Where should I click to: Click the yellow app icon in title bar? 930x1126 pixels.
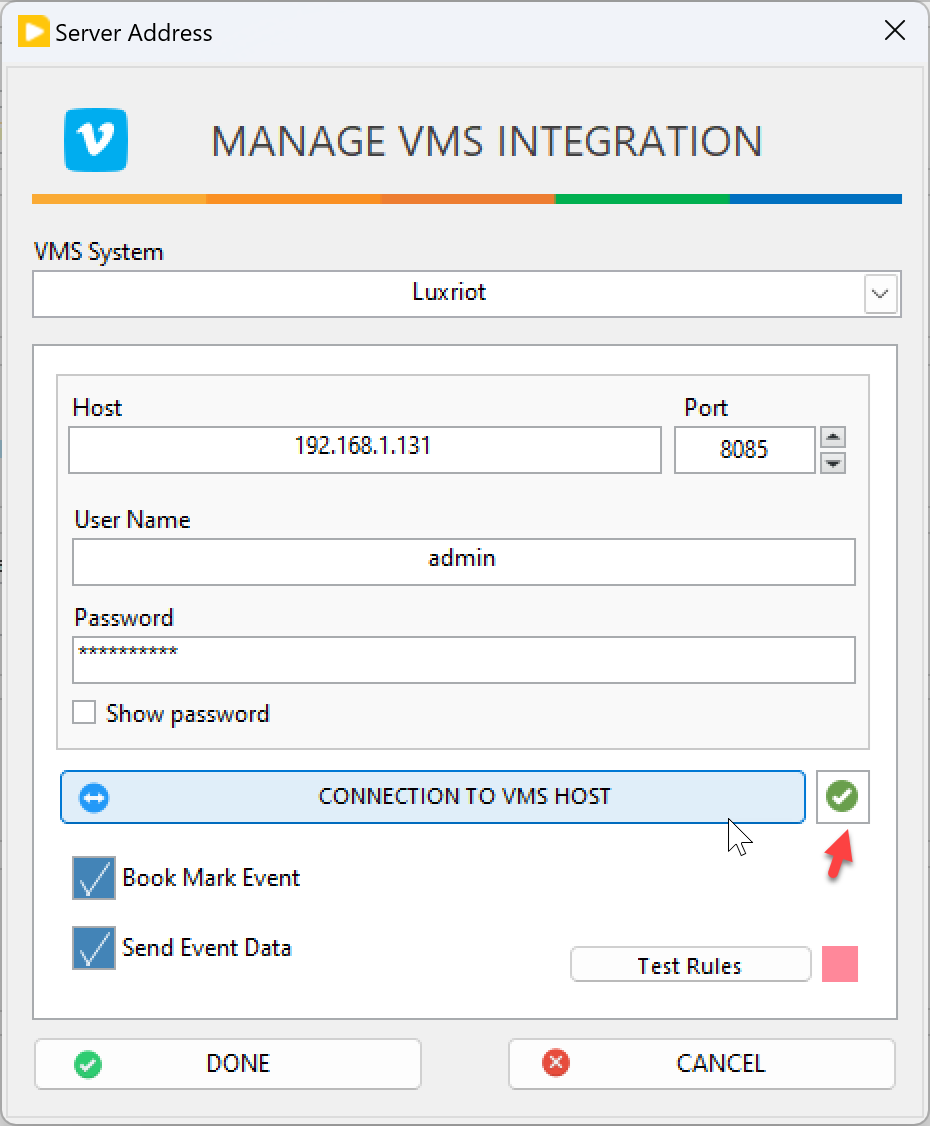click(34, 32)
